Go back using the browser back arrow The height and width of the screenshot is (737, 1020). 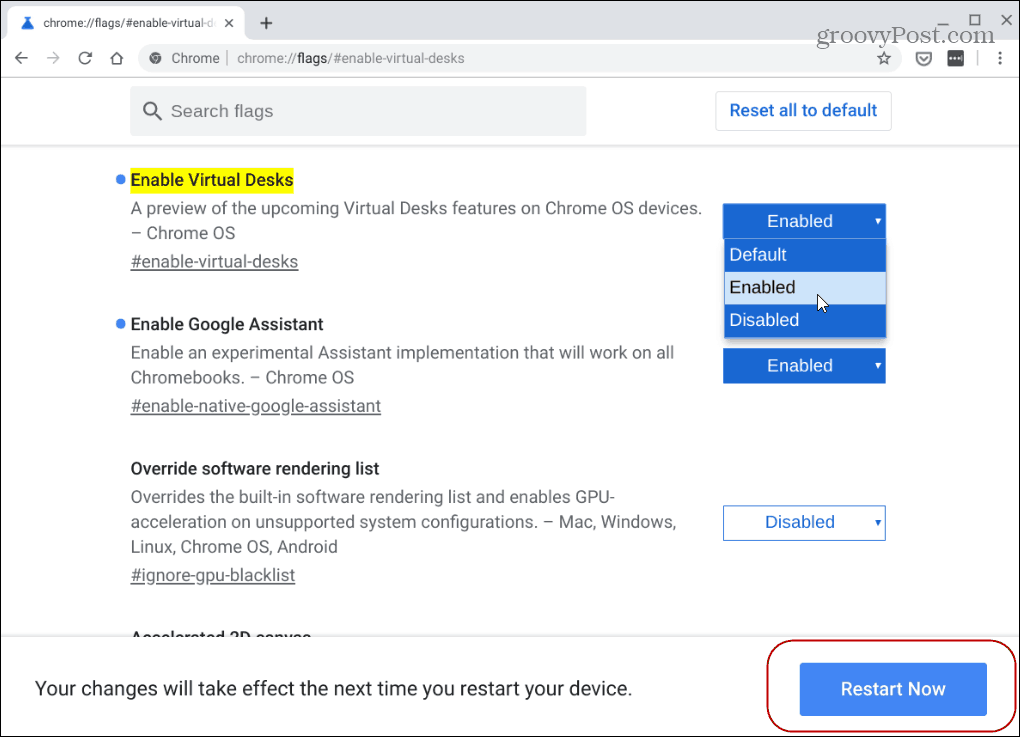coord(21,58)
